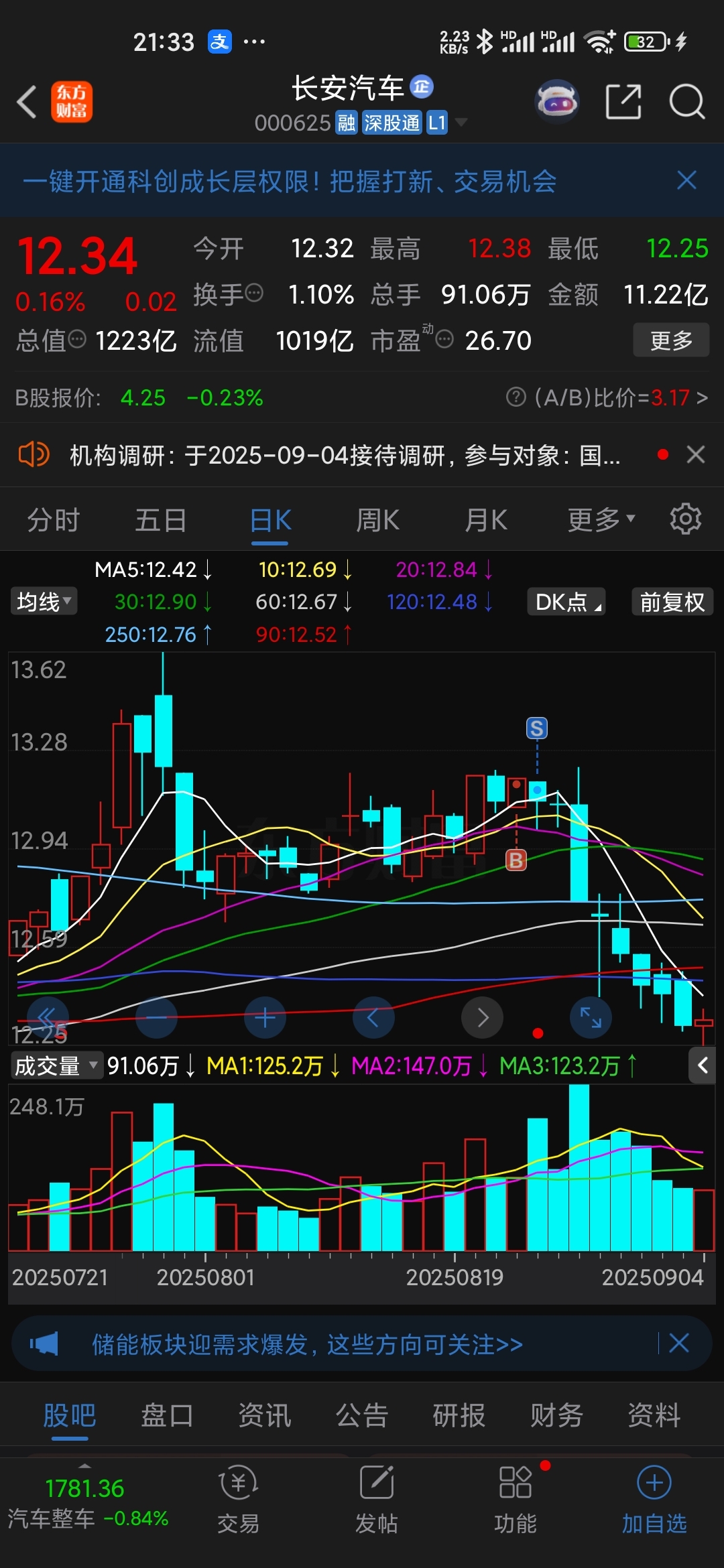This screenshot has height=1568, width=724.
Task: Select the 日K chart tab
Action: (x=270, y=521)
